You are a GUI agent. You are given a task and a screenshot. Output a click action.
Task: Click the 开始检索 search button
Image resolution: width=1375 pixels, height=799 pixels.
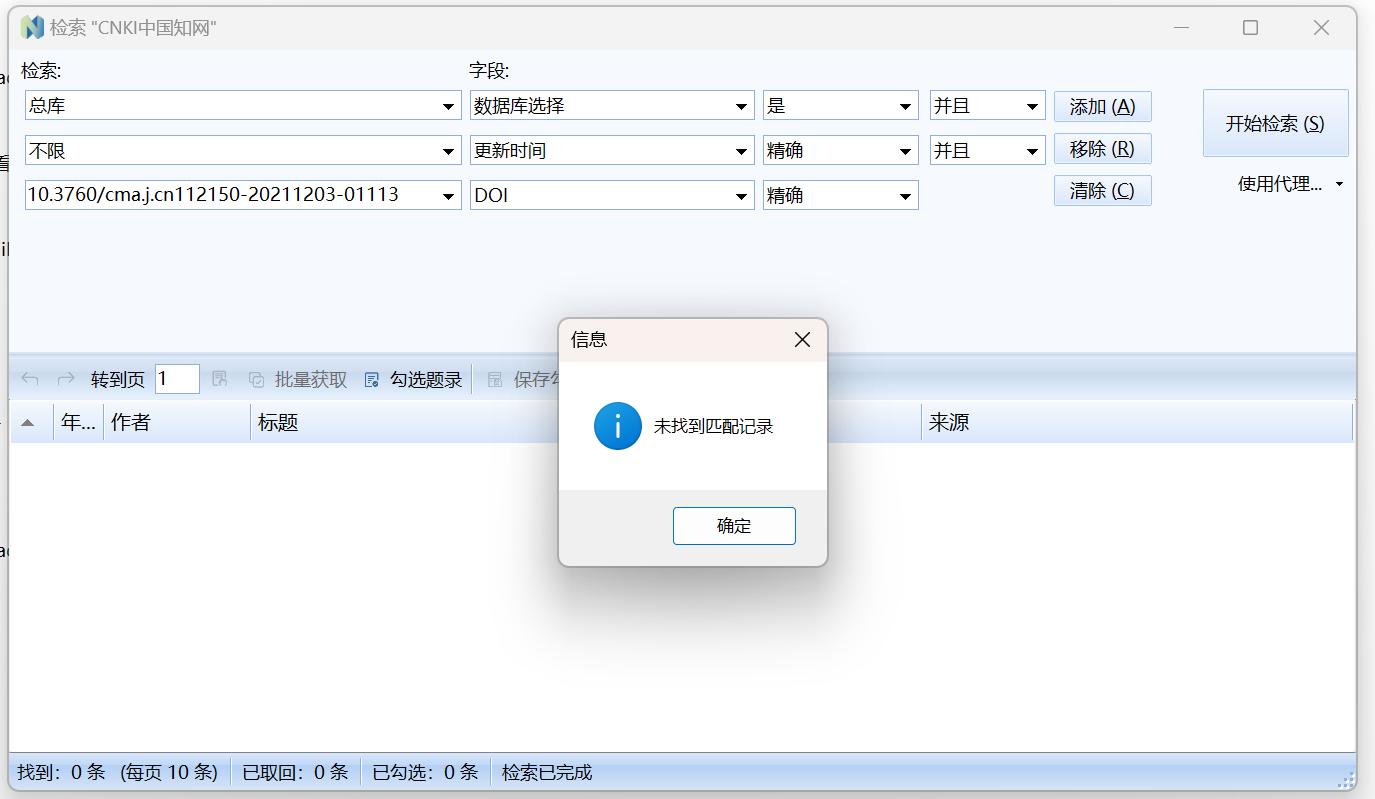(x=1275, y=122)
